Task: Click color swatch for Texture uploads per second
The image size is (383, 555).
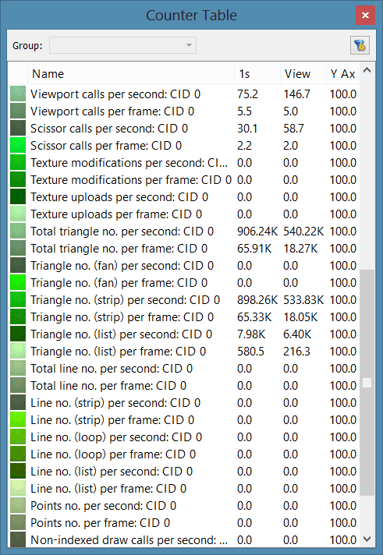Action: coord(18,197)
